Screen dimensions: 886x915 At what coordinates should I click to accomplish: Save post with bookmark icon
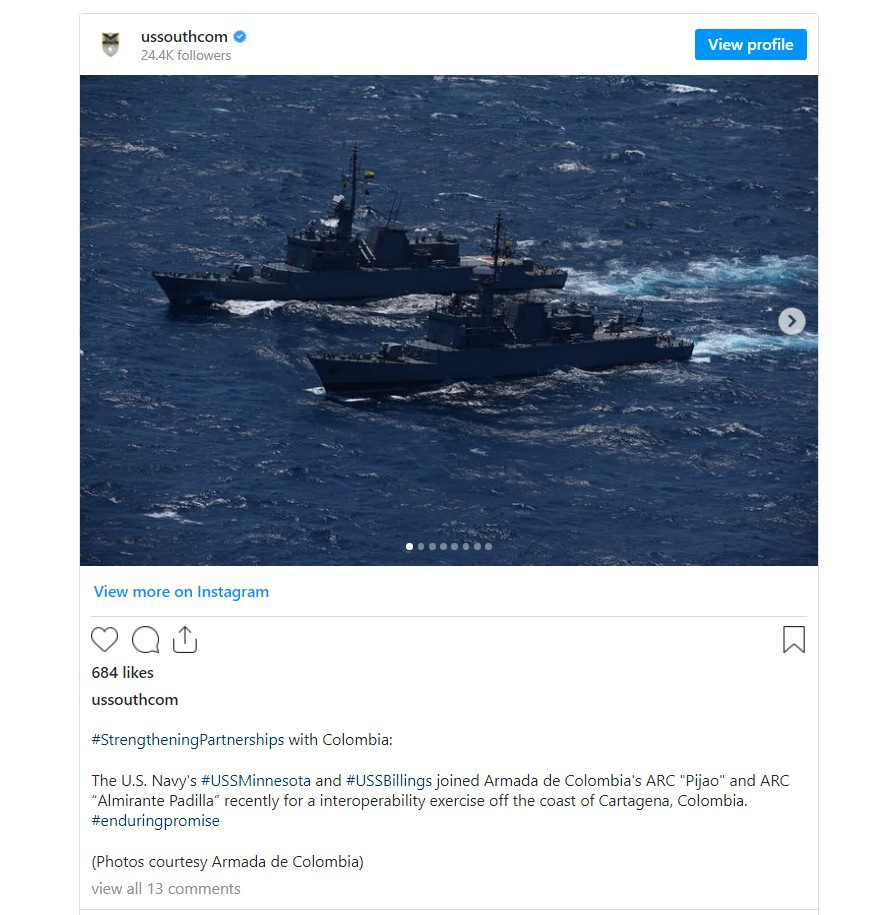[794, 639]
